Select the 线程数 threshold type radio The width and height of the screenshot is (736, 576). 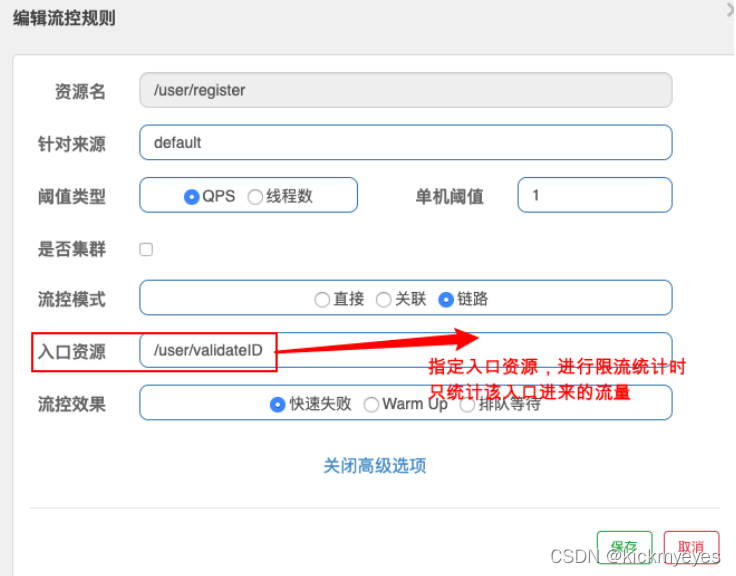(255, 197)
